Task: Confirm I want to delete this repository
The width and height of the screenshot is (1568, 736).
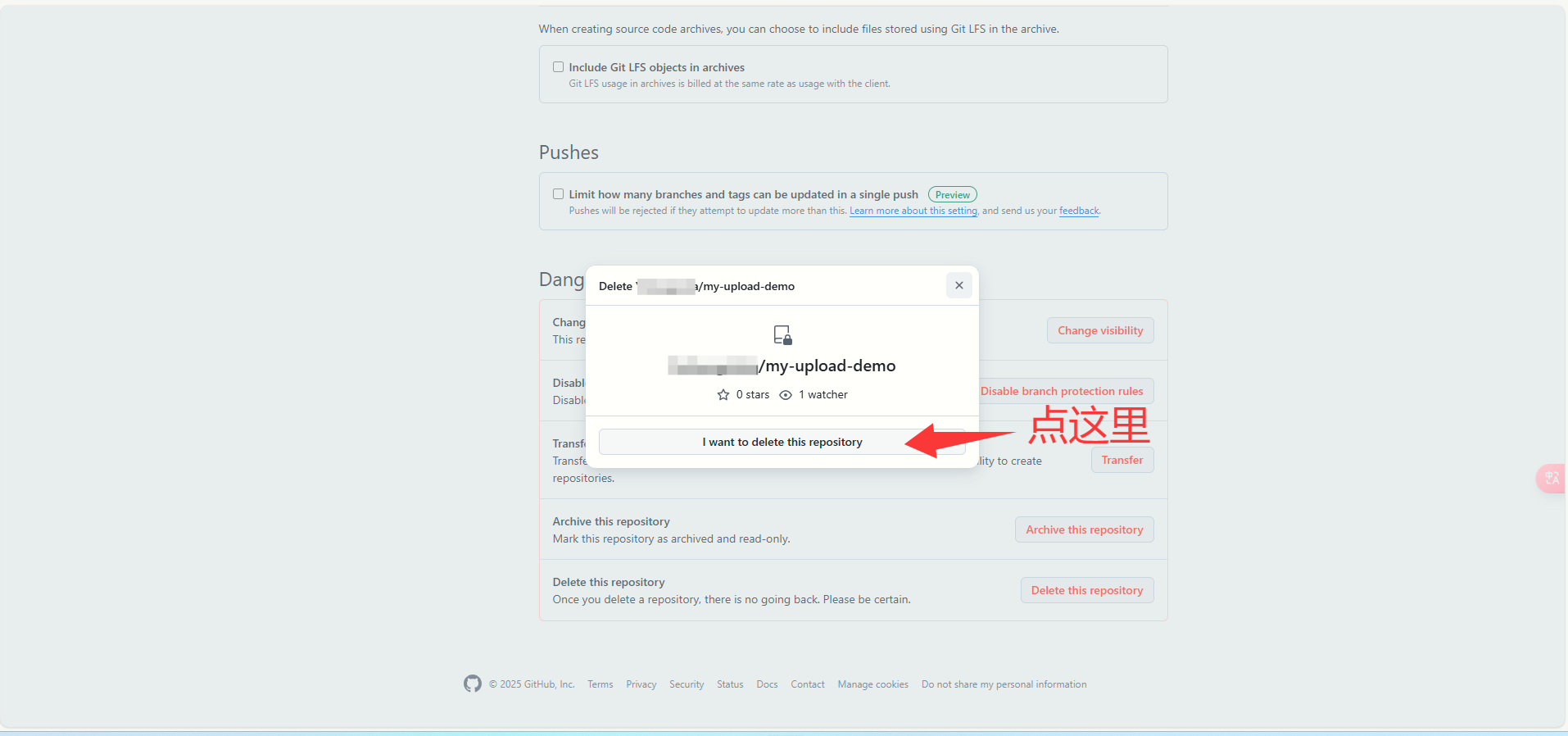Action: (x=782, y=442)
